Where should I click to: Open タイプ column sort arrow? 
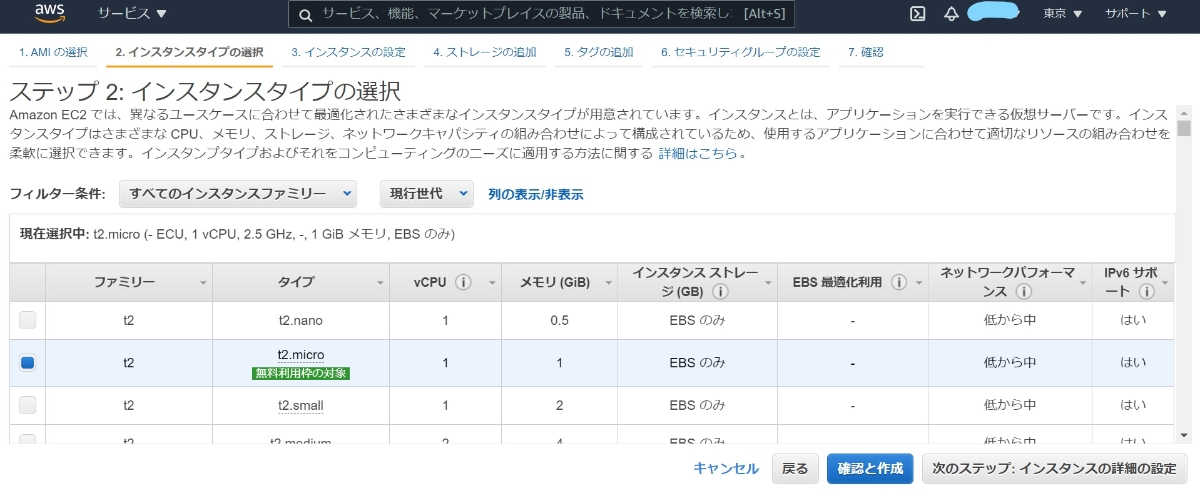[x=380, y=284]
